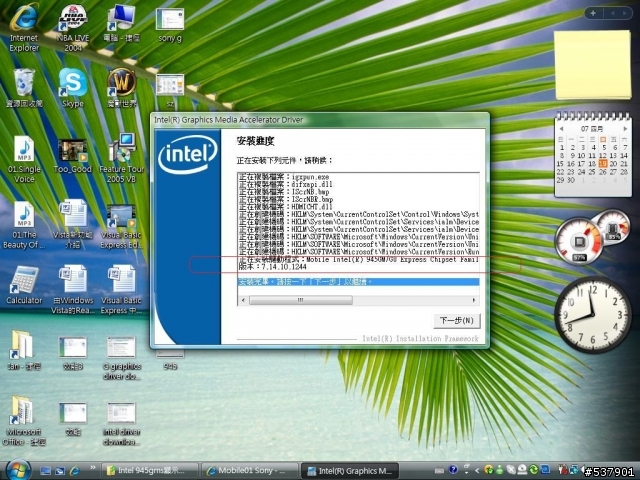Select day 26 in calendar gadget
This screenshot has width=640, height=480.
(x=602, y=172)
